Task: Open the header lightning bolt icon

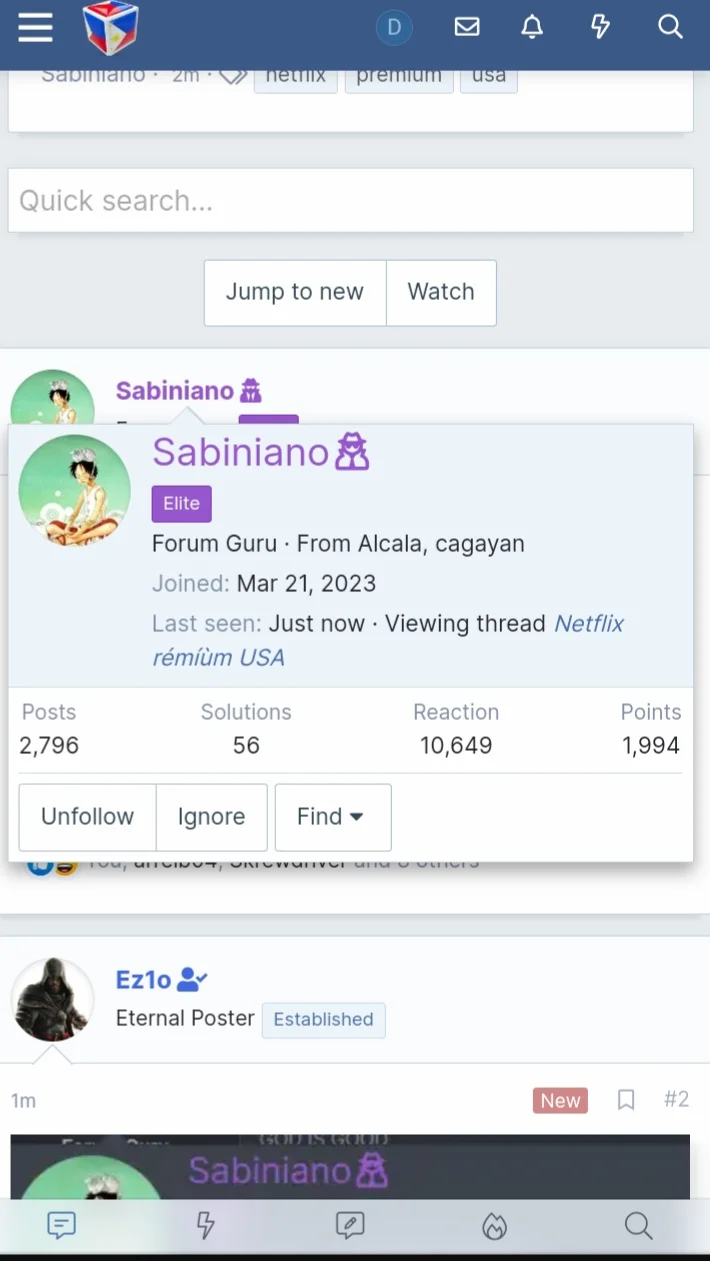Action: pyautogui.click(x=600, y=27)
